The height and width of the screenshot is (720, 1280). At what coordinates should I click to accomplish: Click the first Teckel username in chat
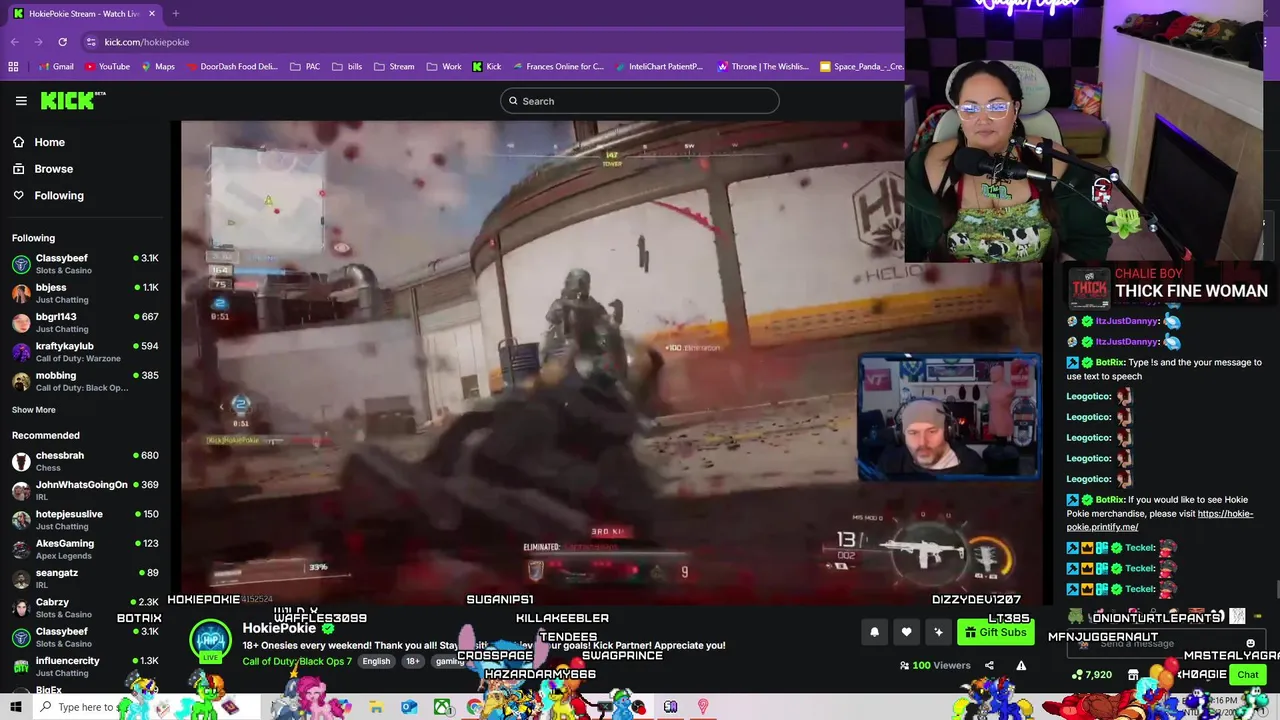tap(1139, 548)
